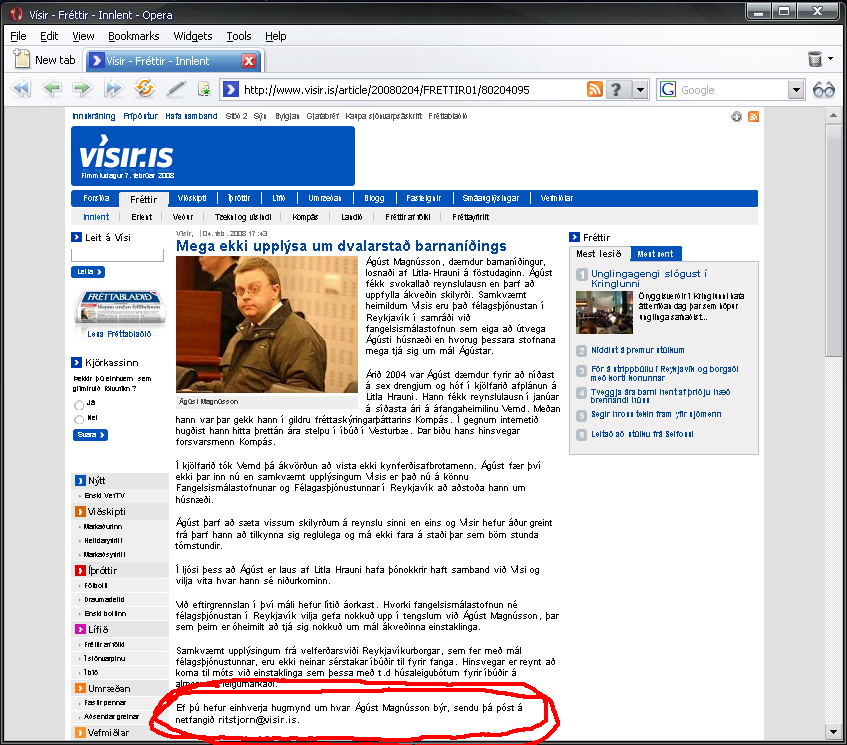This screenshot has width=847, height=745.
Task: Close the Vísir - Fréttir tab
Action: pyautogui.click(x=249, y=61)
